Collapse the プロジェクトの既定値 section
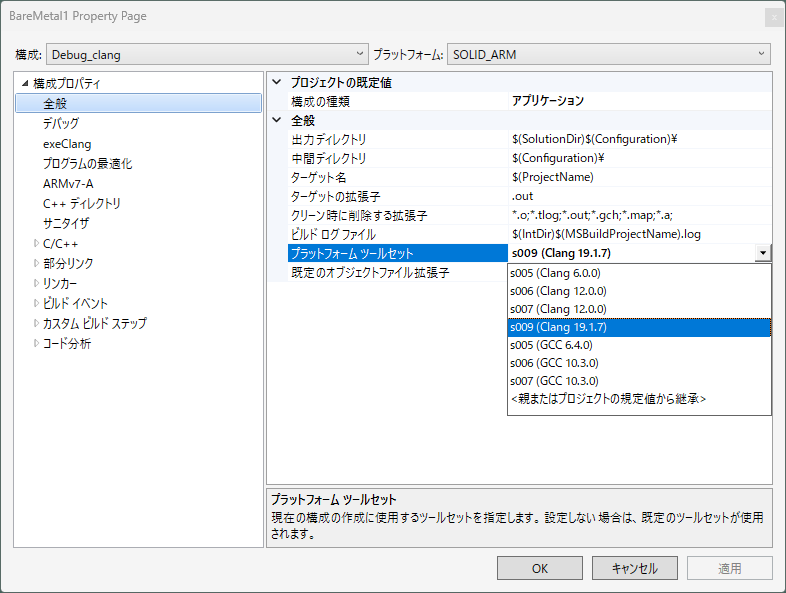Viewport: 786px width, 593px height. click(277, 83)
